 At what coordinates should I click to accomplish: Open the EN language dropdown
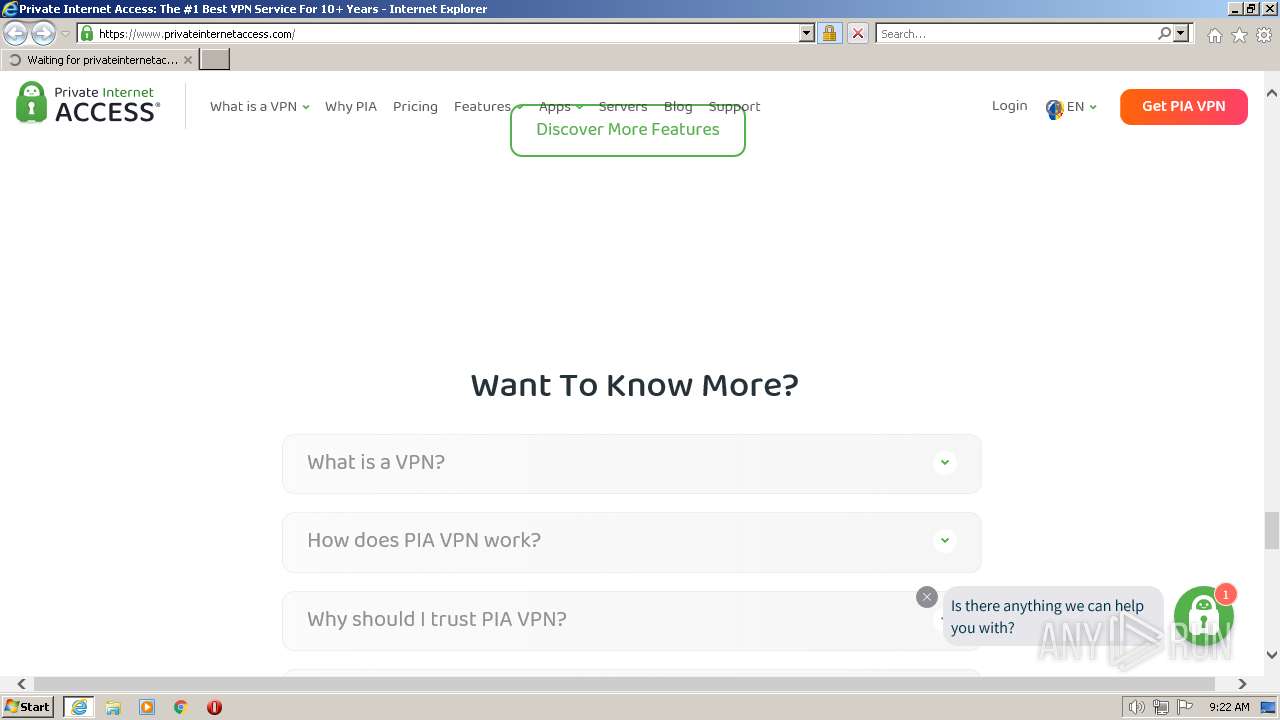click(1071, 107)
